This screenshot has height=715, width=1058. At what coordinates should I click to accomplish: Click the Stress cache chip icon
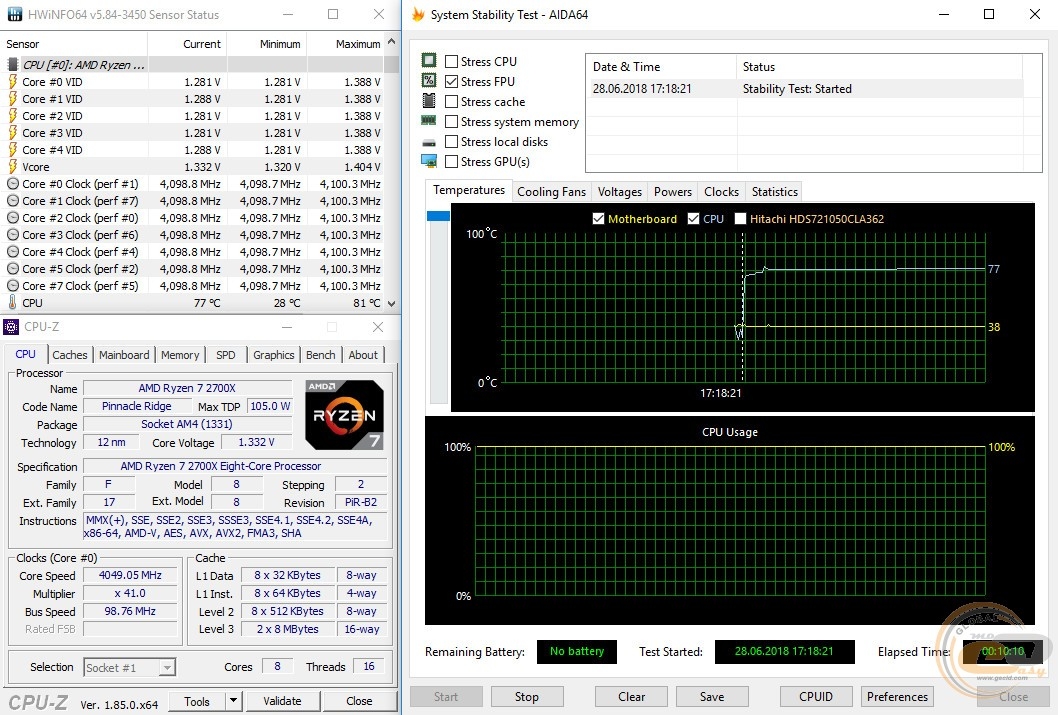click(x=428, y=101)
